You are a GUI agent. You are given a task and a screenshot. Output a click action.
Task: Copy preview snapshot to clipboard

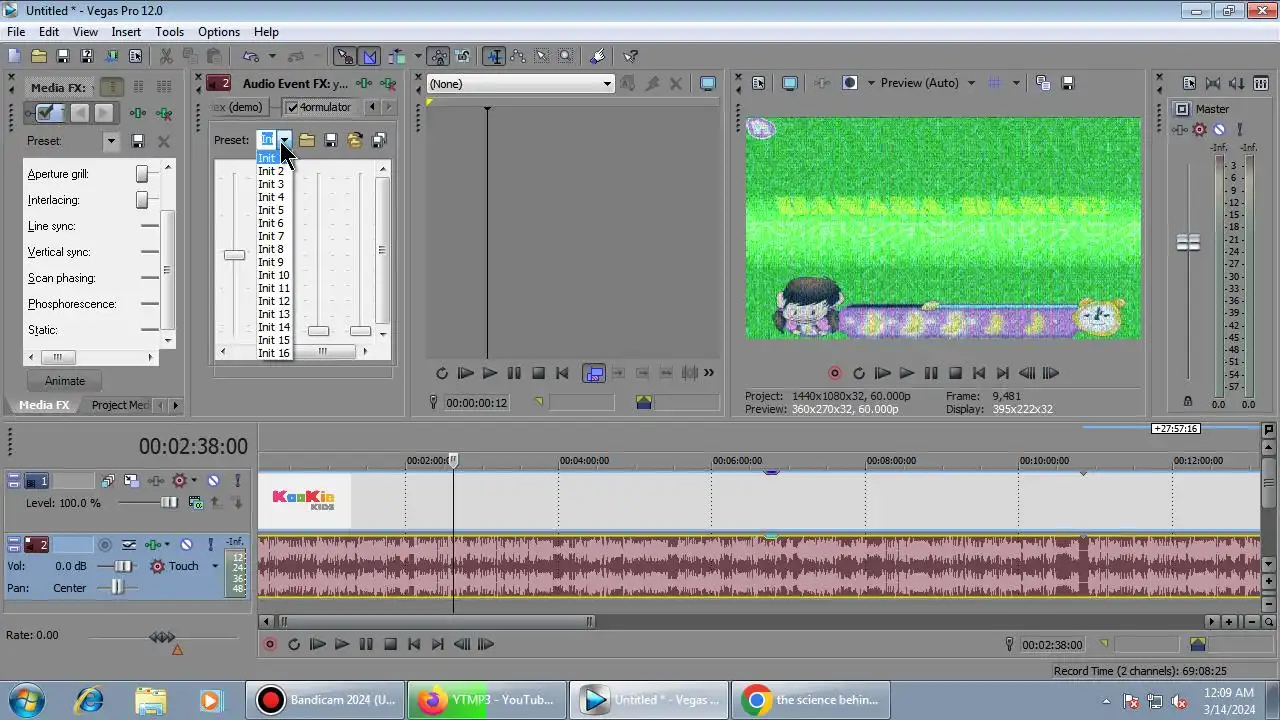click(x=1042, y=83)
